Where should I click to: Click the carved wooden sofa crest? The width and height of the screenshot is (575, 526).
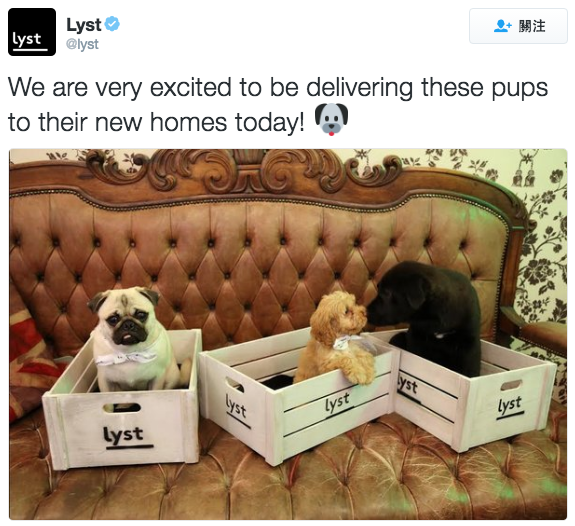coord(246,171)
